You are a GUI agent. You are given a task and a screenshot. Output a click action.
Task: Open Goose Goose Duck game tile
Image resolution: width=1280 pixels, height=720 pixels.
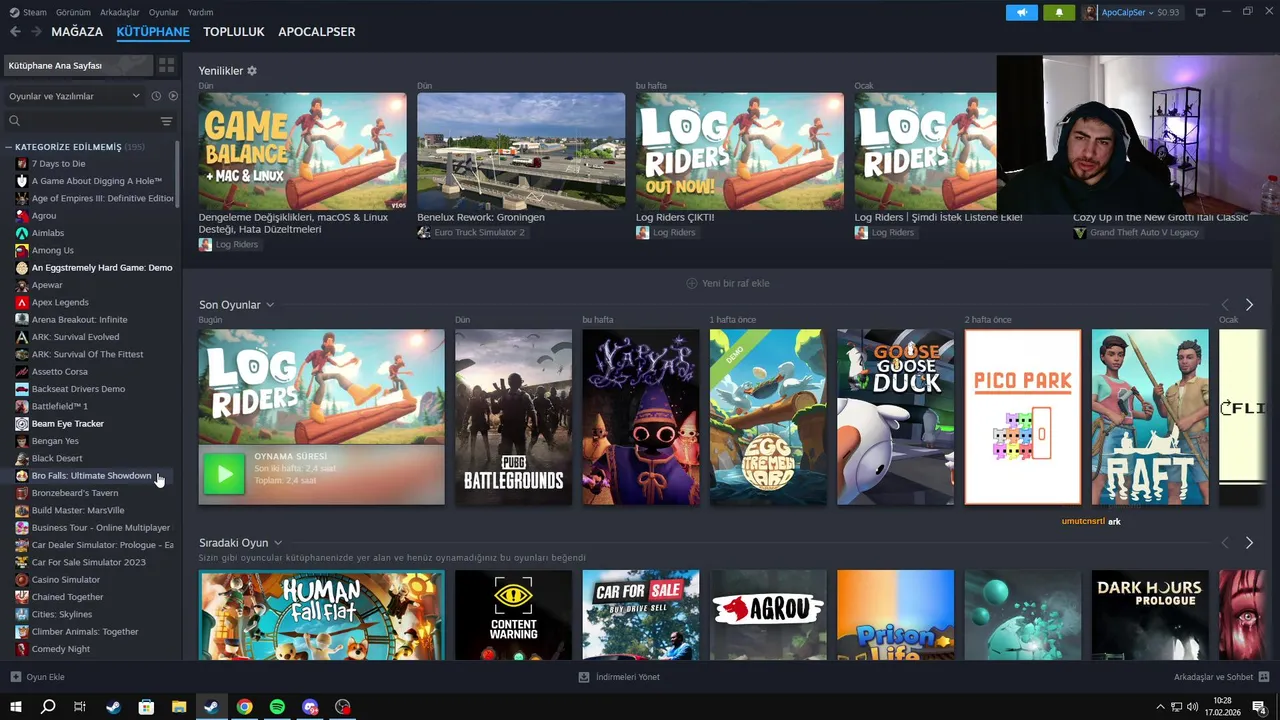click(x=895, y=417)
